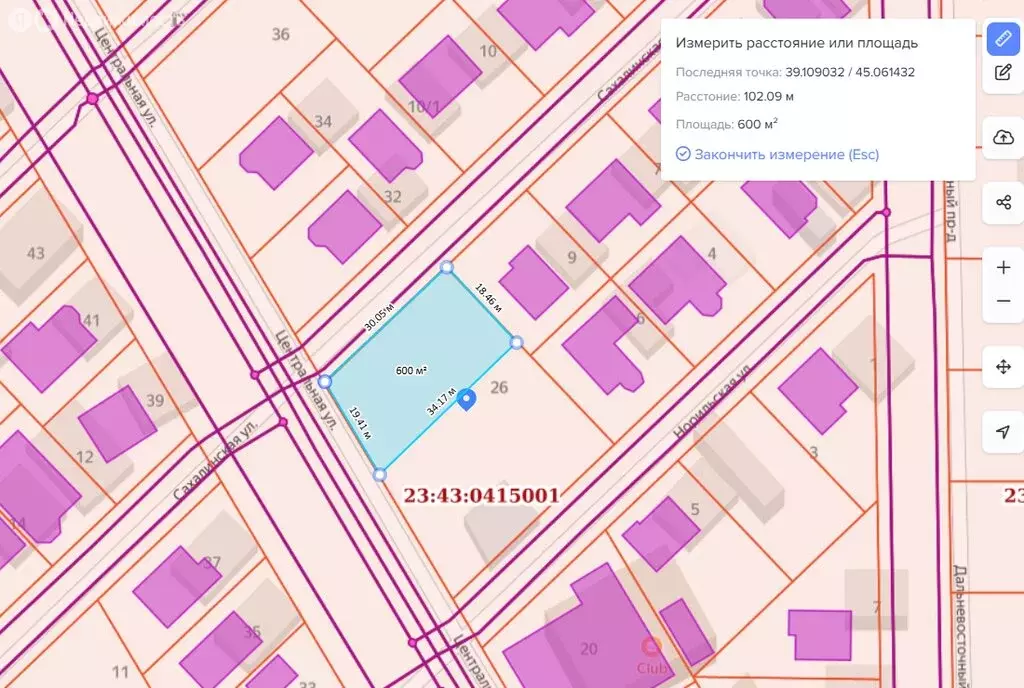
Task: Click the geolocation arrow icon
Action: pos(1004,432)
